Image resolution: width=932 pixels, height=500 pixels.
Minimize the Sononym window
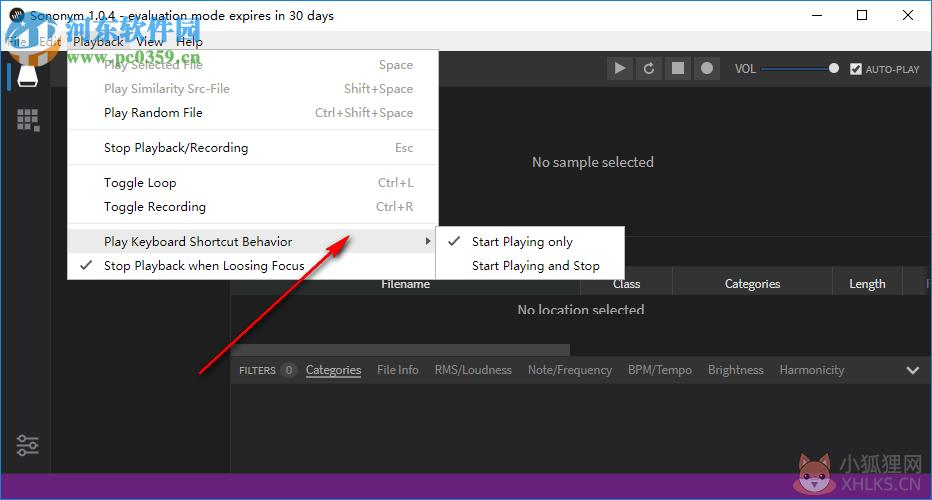817,15
